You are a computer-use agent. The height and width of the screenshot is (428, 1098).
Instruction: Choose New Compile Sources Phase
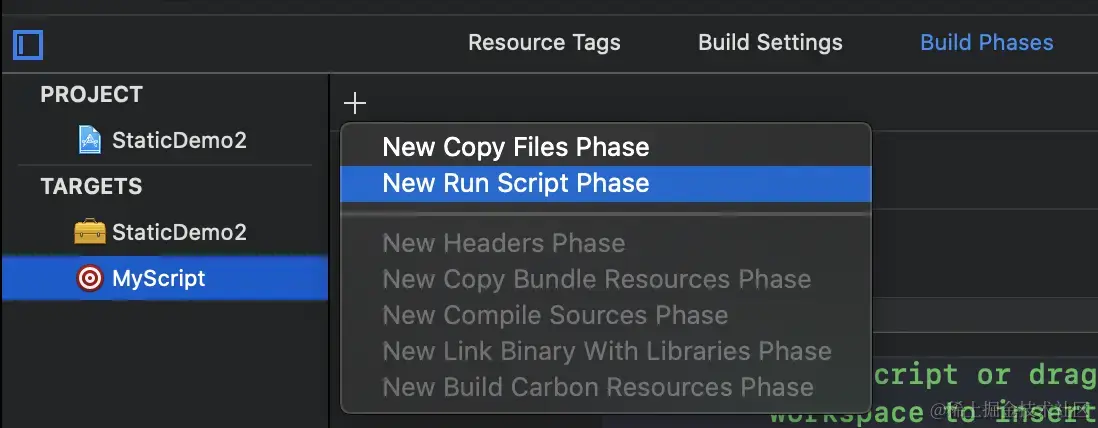coord(555,315)
